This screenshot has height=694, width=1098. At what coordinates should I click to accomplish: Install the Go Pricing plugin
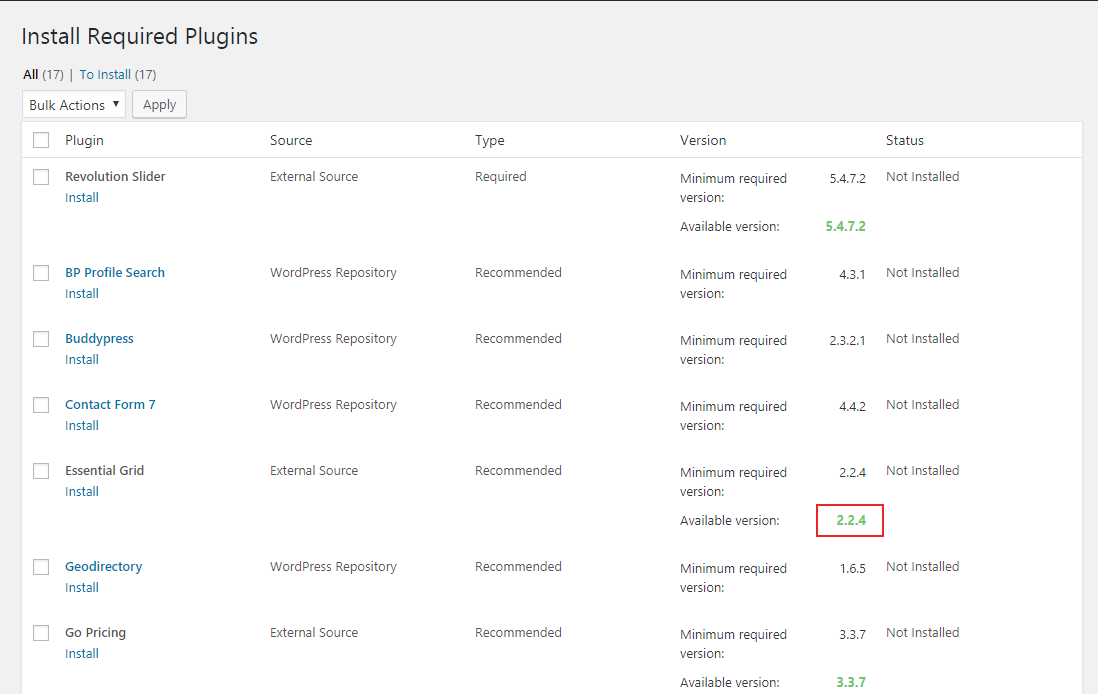coord(82,653)
